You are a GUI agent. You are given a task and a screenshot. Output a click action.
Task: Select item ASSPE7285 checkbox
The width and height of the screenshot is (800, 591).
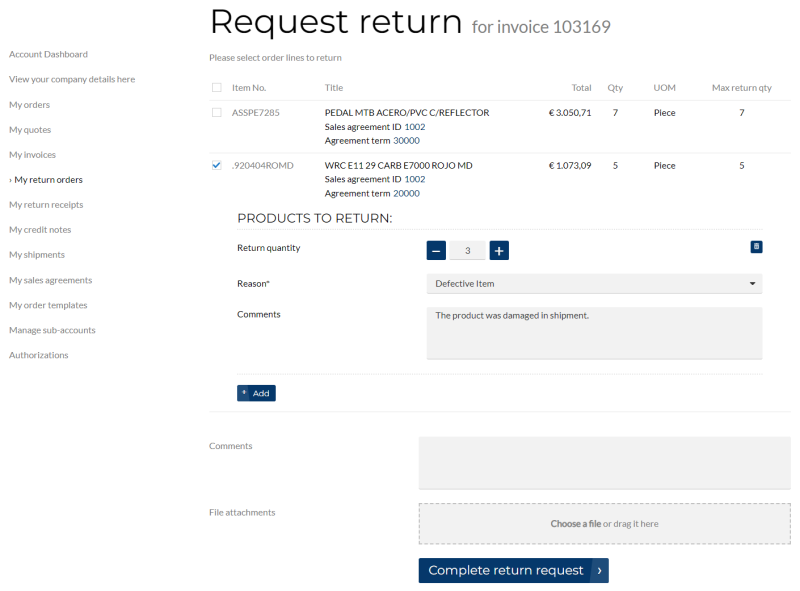pyautogui.click(x=217, y=113)
